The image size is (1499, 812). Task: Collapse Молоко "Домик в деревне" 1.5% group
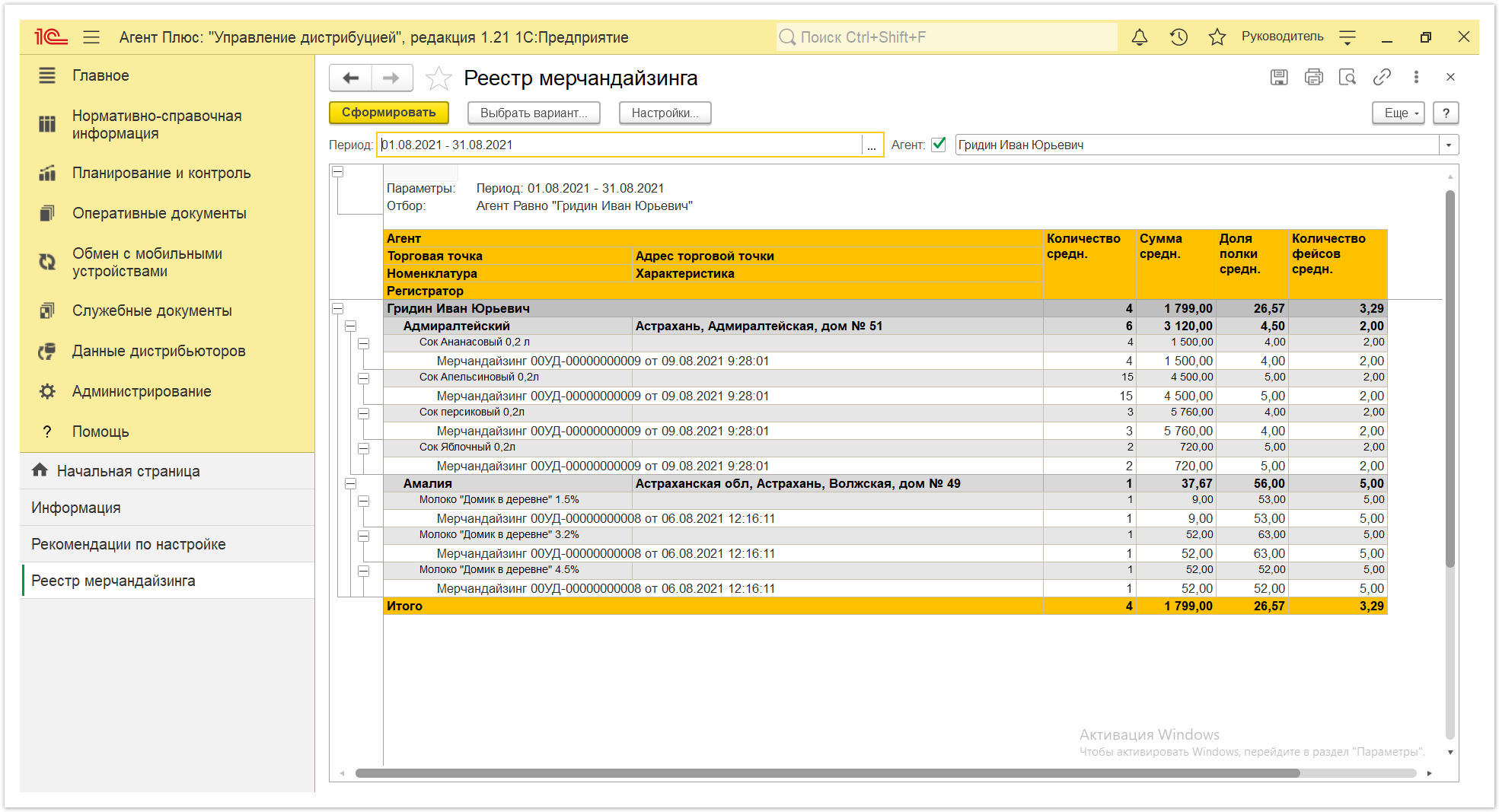pyautogui.click(x=364, y=501)
